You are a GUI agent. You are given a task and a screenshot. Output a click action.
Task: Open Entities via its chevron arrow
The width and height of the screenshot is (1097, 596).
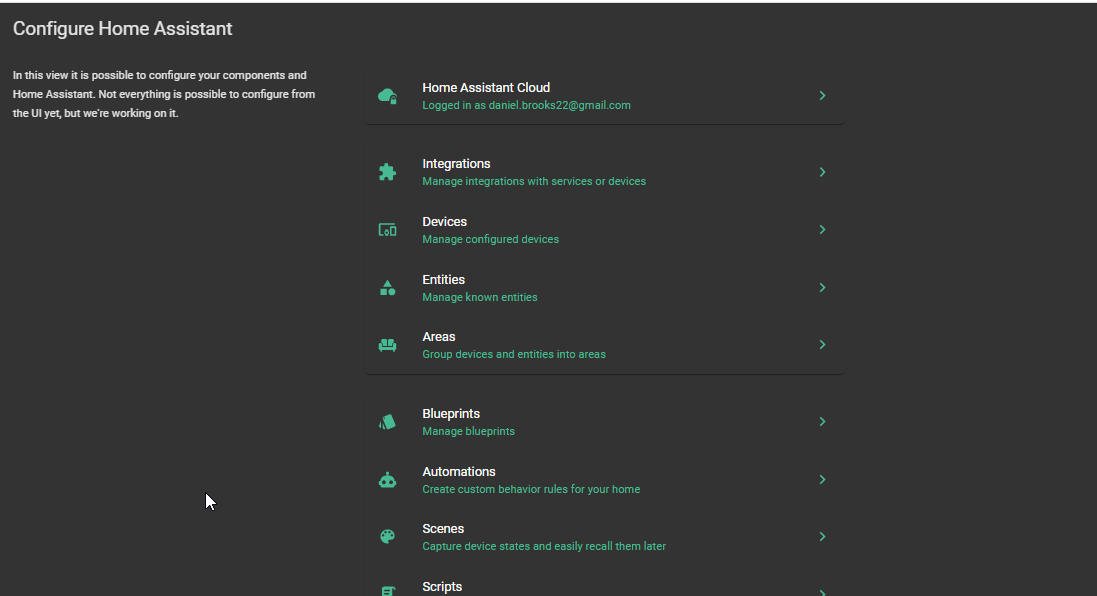coord(823,288)
